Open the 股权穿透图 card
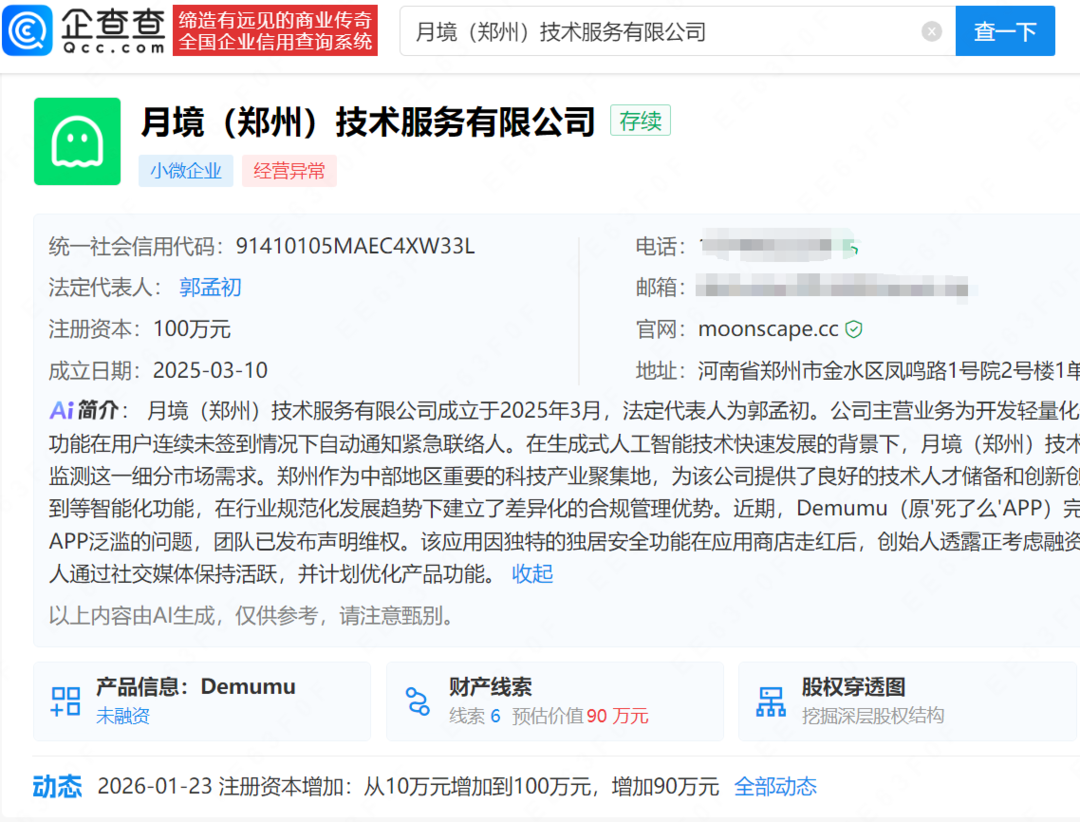This screenshot has height=822, width=1080. click(x=853, y=687)
